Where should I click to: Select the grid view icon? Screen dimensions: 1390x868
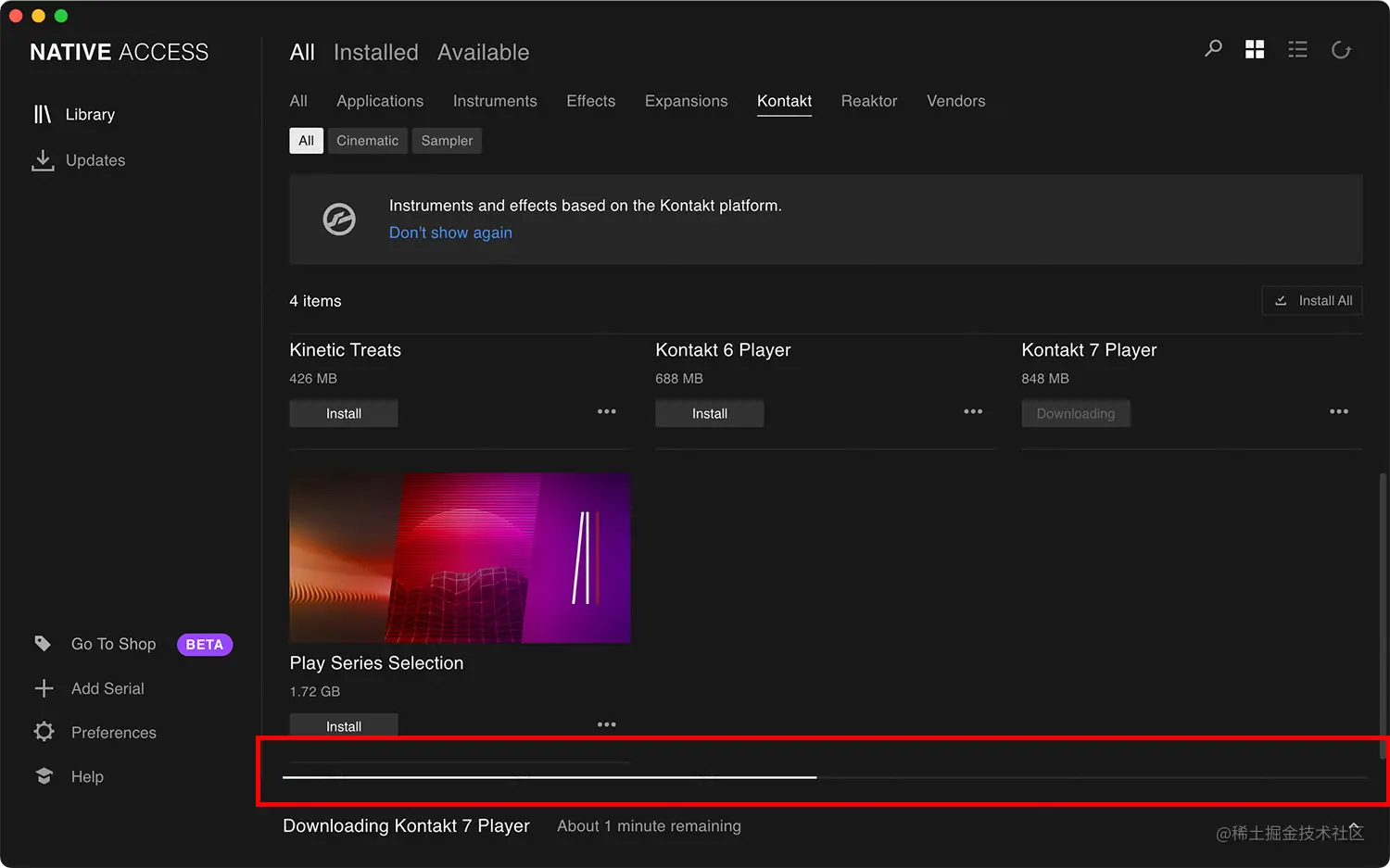coord(1255,50)
